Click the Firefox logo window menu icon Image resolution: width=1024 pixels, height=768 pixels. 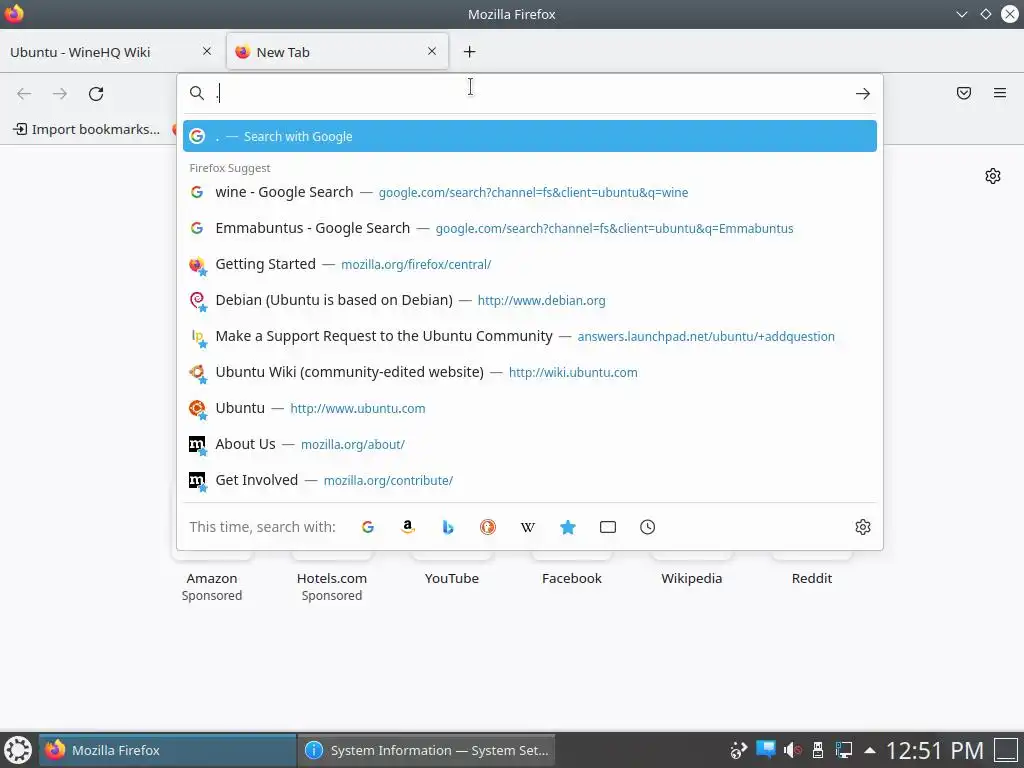(14, 14)
